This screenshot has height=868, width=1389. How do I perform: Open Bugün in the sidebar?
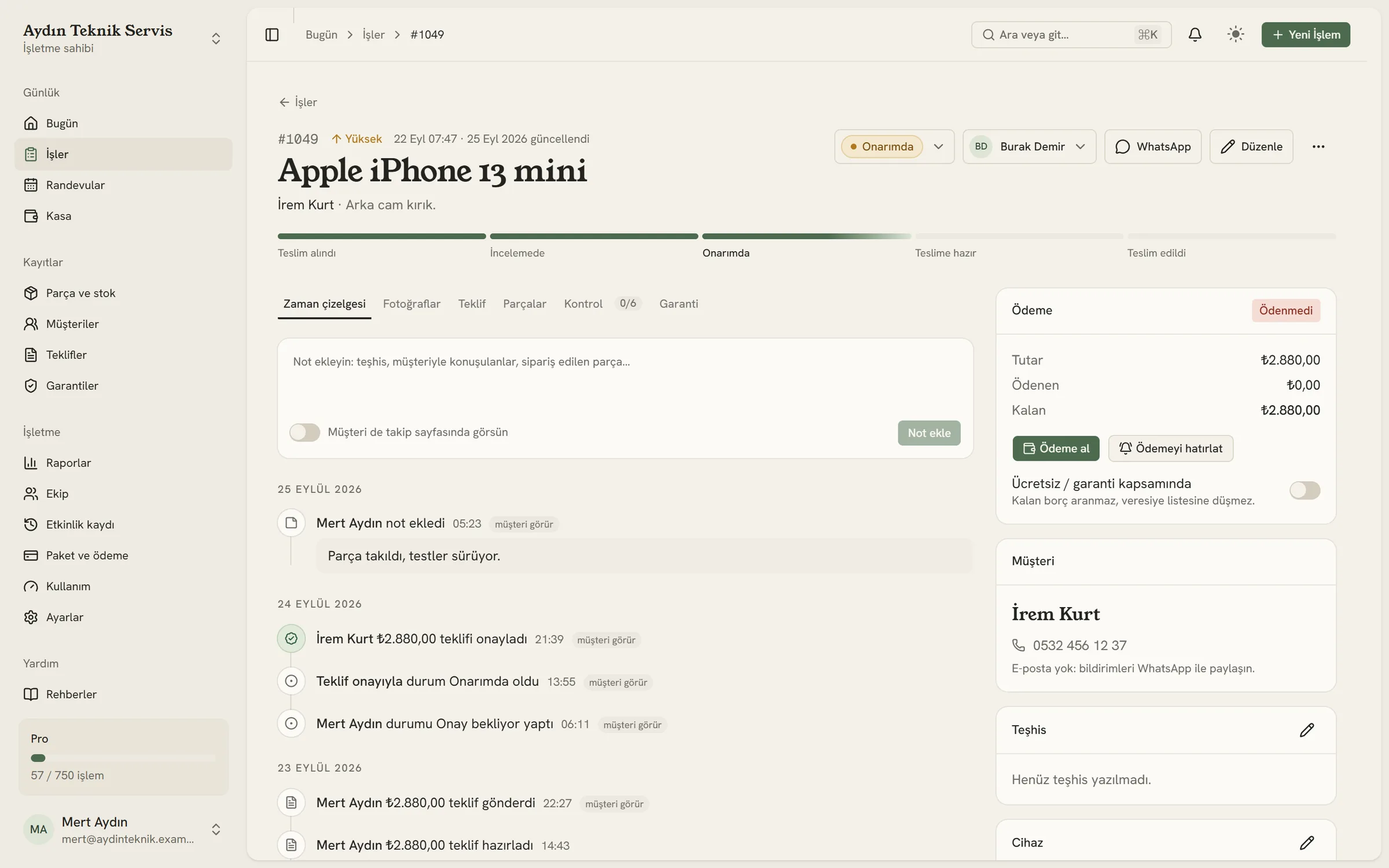coord(123,123)
